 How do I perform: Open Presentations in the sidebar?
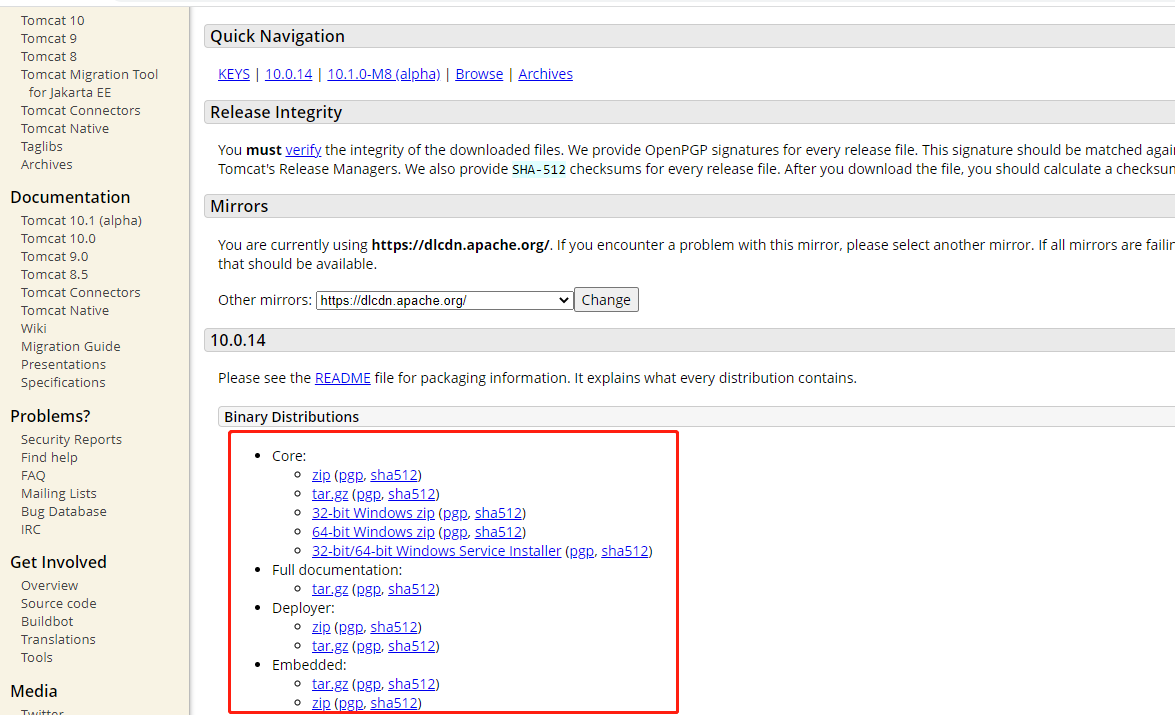pos(63,364)
